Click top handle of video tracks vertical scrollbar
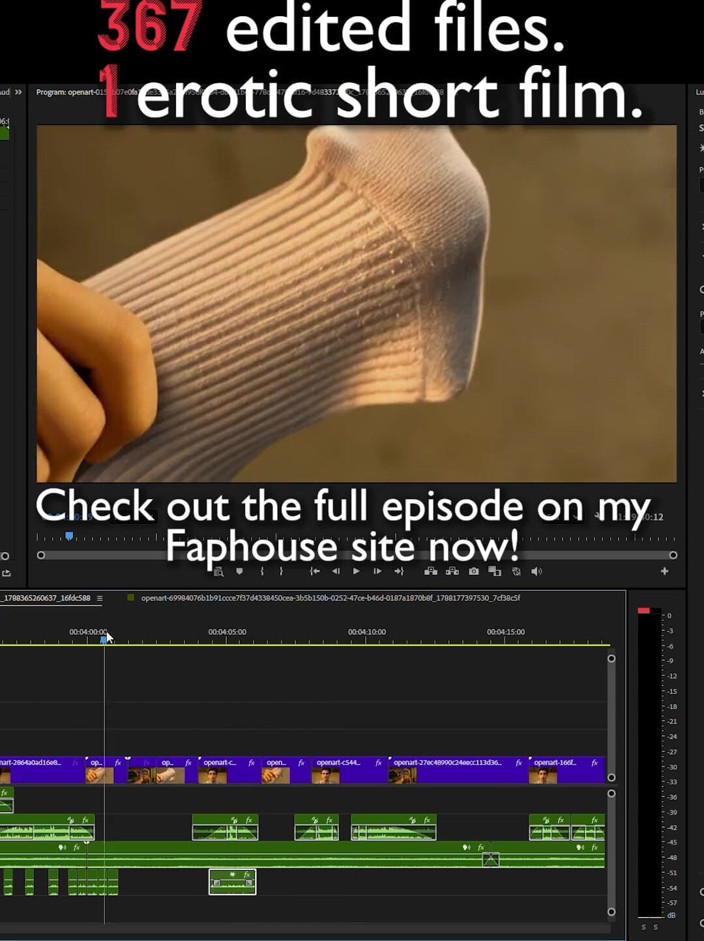 tap(611, 658)
